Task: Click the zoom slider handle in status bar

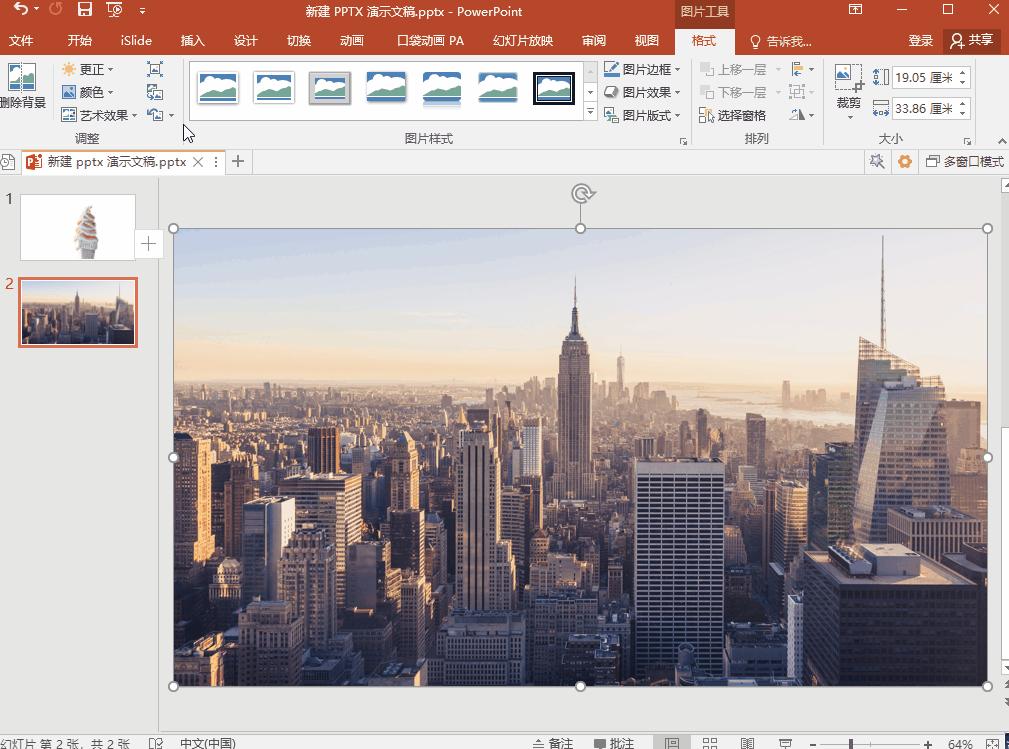Action: click(x=851, y=743)
